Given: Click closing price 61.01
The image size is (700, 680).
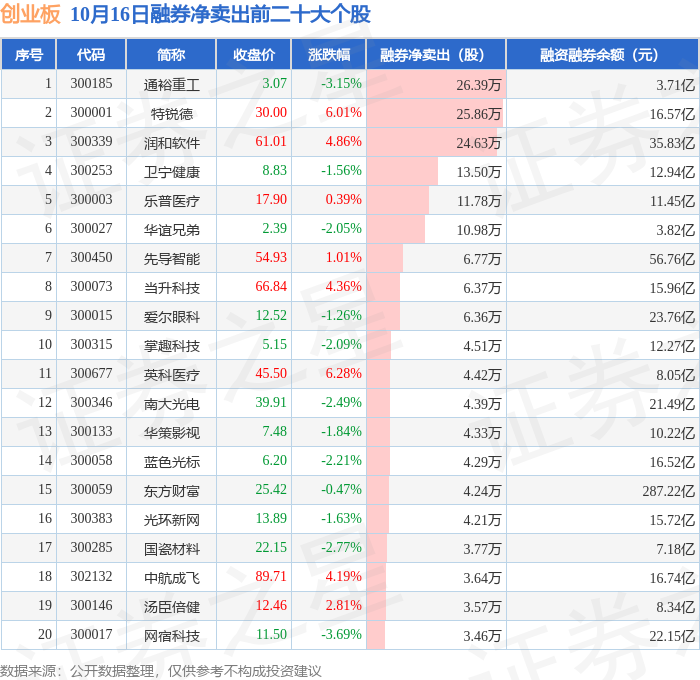Looking at the screenshot, I should pyautogui.click(x=271, y=142).
